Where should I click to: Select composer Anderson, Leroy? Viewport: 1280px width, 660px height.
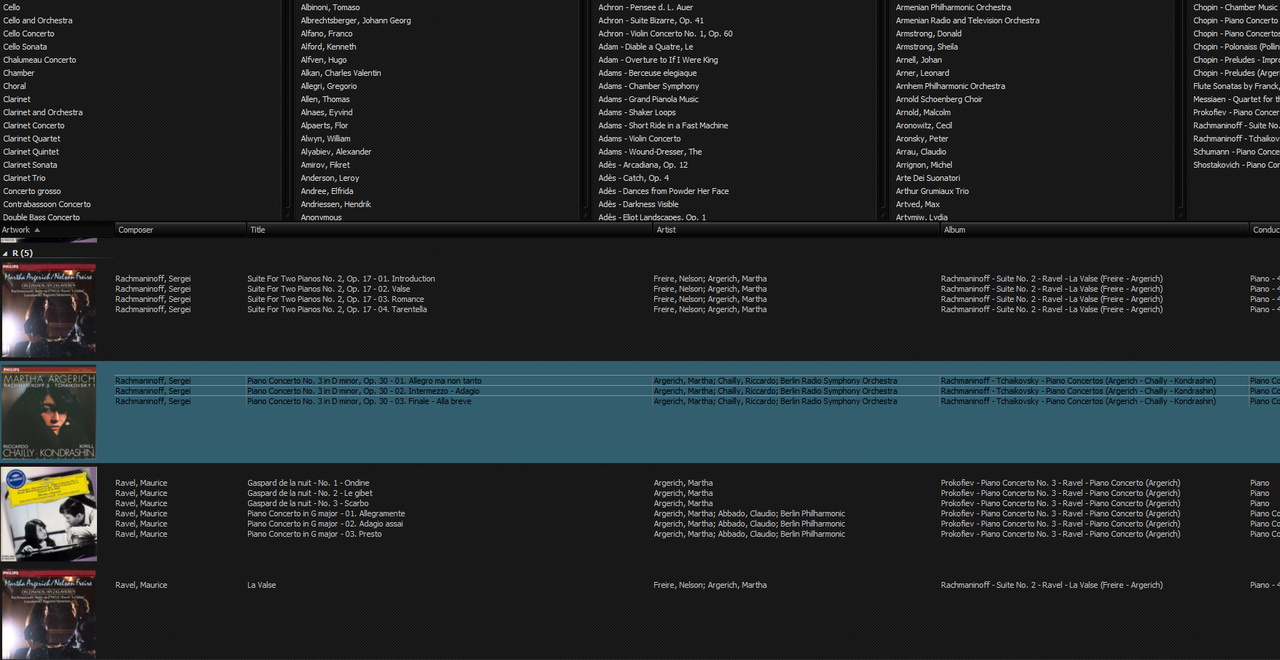tap(330, 178)
